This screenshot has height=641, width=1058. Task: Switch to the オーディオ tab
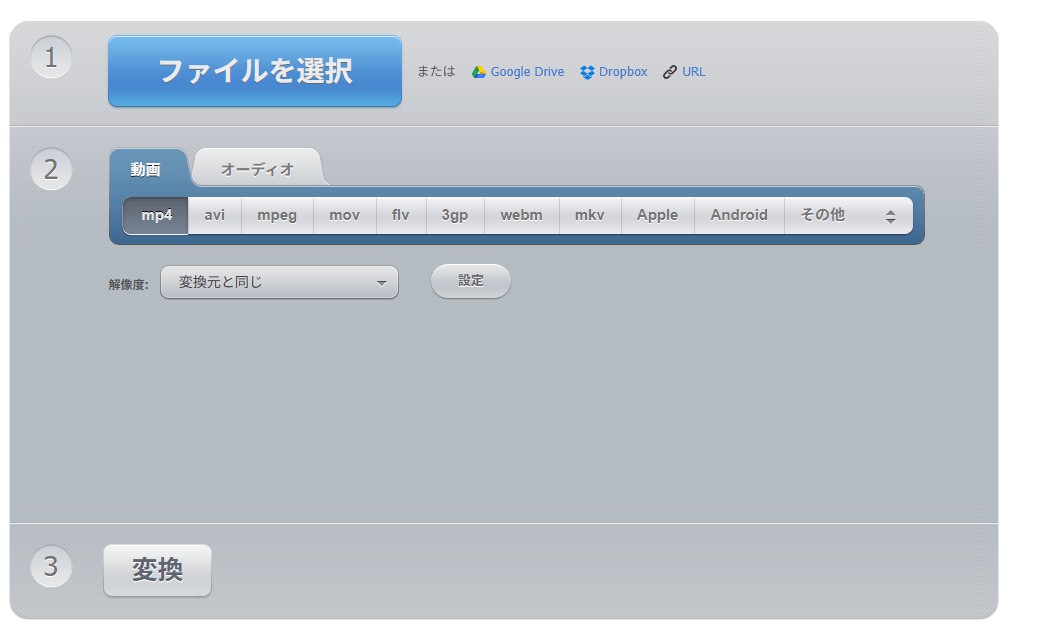tap(257, 169)
